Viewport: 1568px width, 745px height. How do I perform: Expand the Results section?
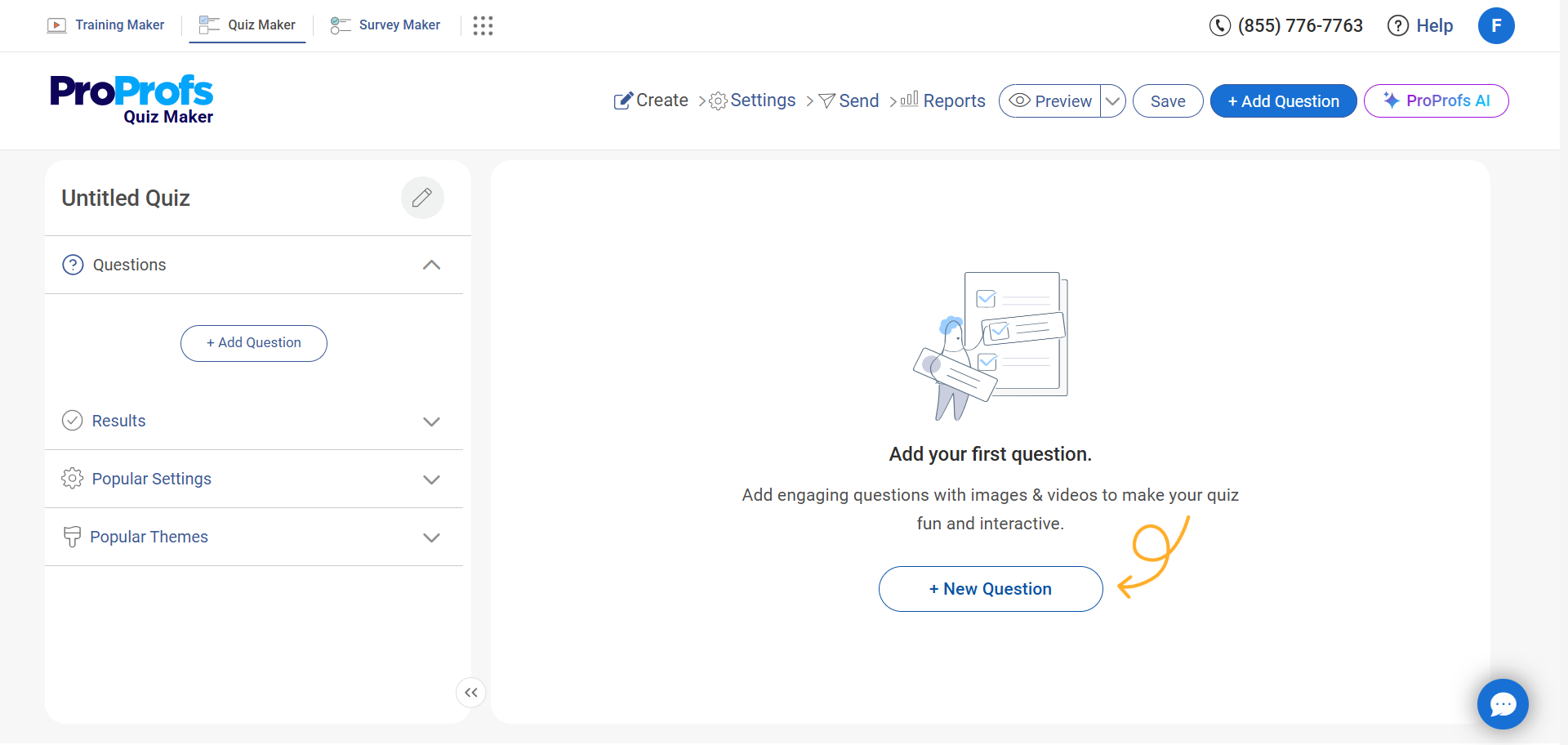point(431,422)
